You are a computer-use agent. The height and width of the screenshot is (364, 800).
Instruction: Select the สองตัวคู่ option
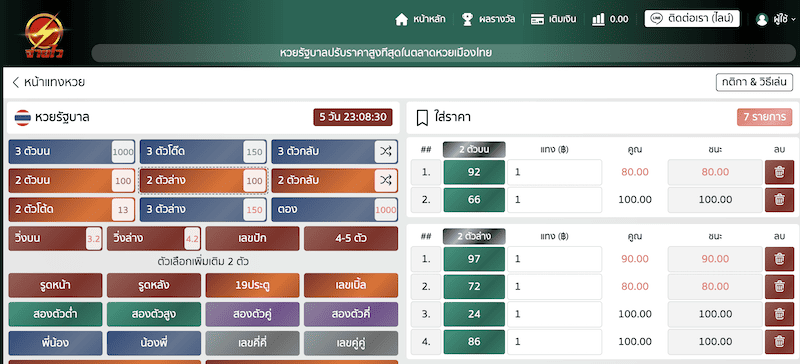coord(252,314)
